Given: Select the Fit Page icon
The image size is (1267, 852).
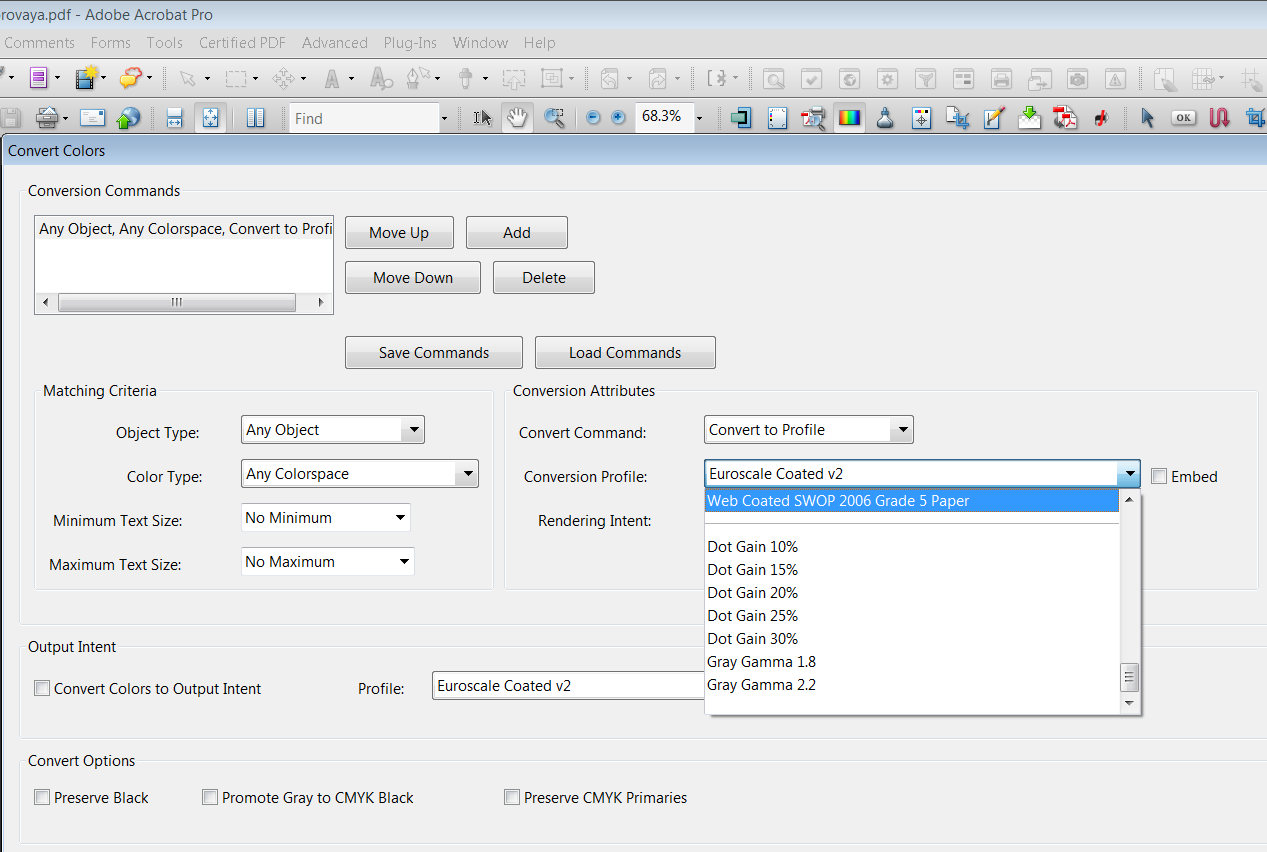Looking at the screenshot, I should 210,118.
